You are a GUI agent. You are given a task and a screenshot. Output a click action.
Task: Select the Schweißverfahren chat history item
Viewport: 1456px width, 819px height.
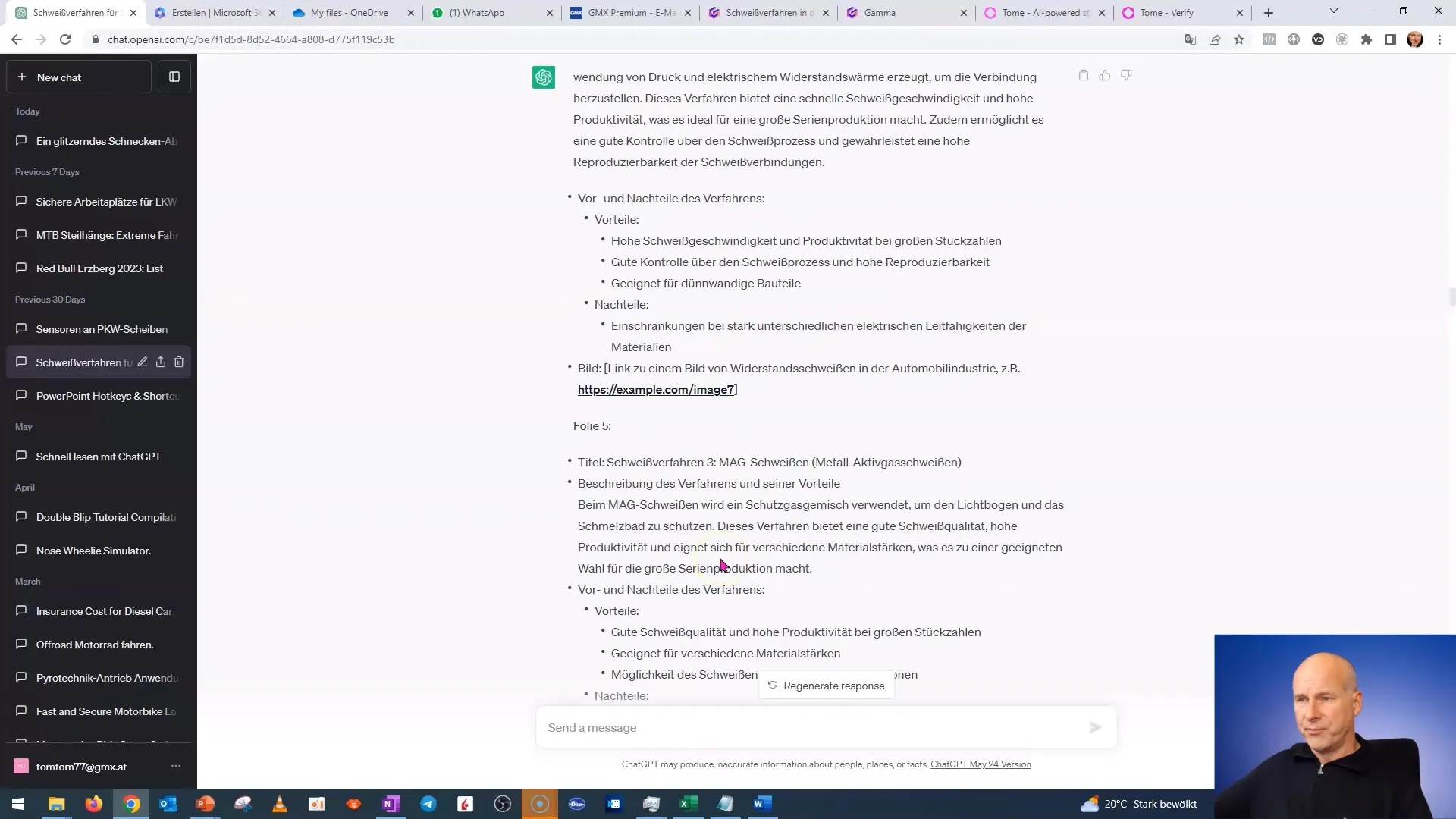coord(80,362)
